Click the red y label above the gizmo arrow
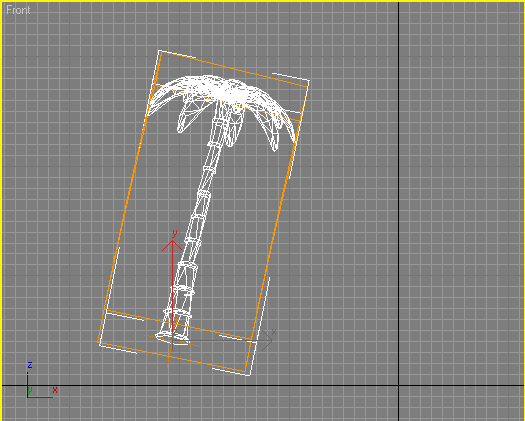This screenshot has height=421, width=525. (174, 233)
